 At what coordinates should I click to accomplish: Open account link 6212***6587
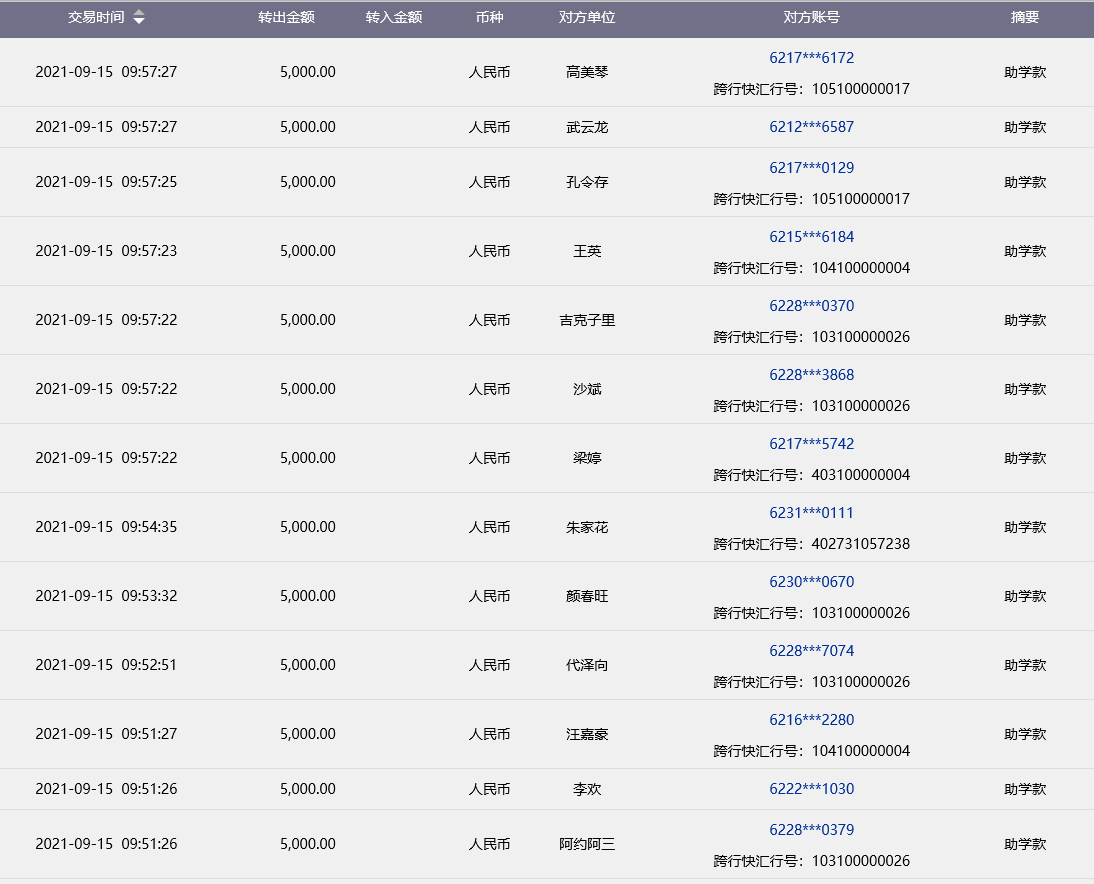(811, 127)
